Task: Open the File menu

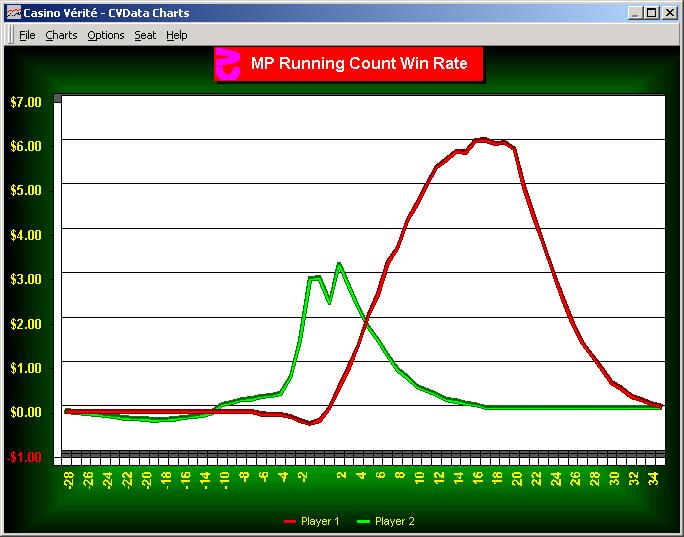Action: 27,35
